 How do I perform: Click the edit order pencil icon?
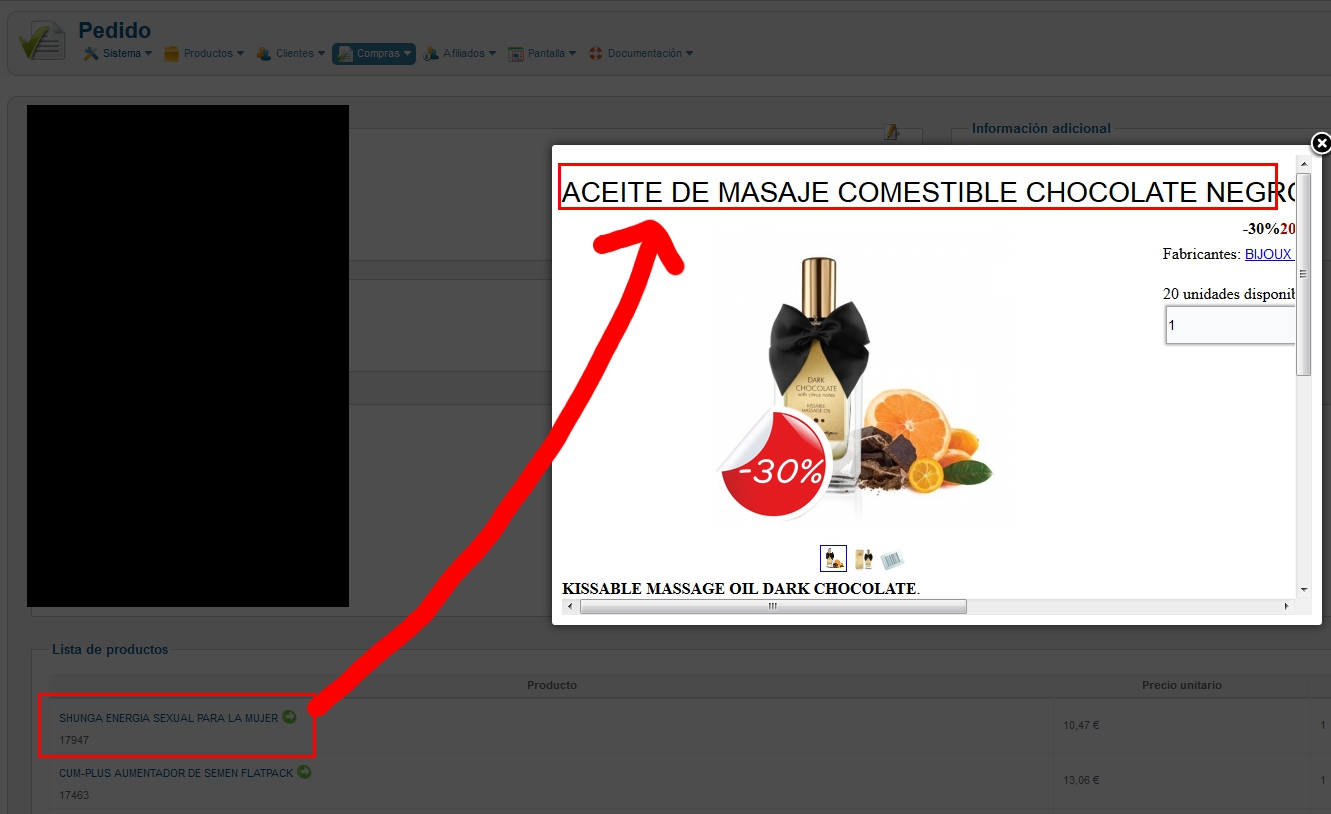pos(892,132)
